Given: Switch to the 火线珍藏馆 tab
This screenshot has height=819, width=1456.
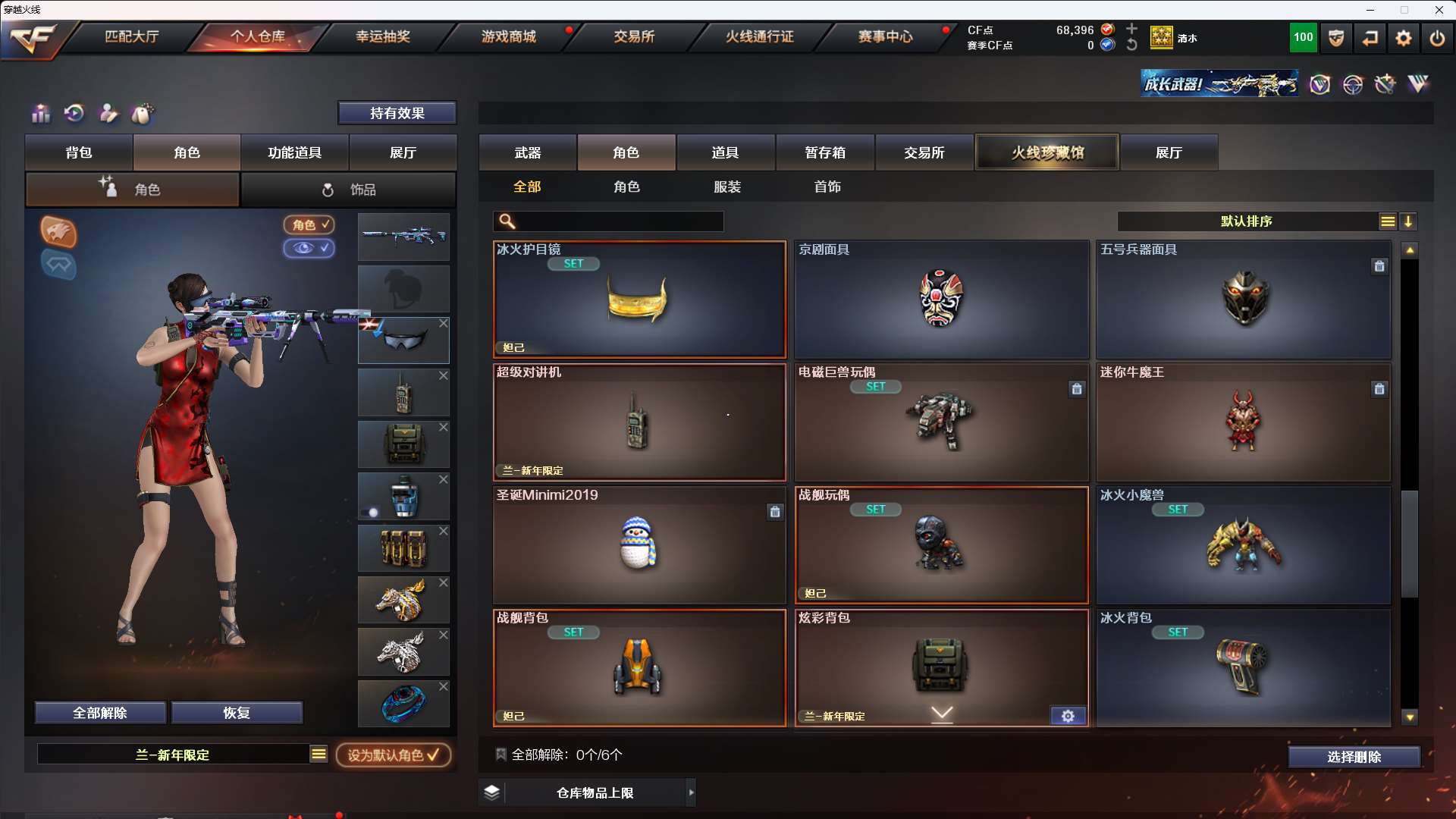Looking at the screenshot, I should coord(1046,152).
